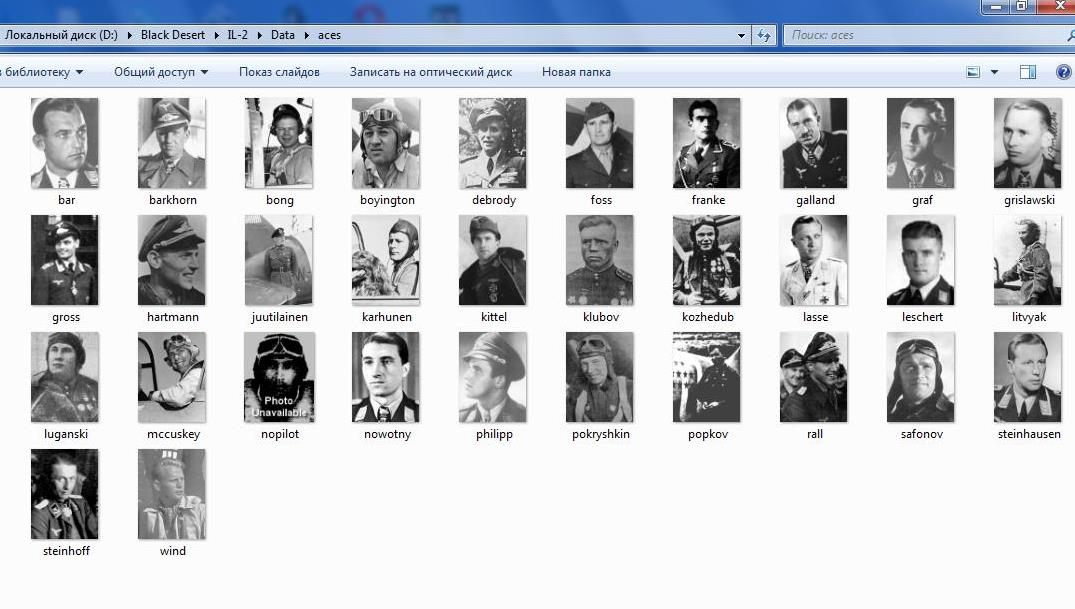Start Показ слайдов slideshow
Viewport: 1075px width, 609px height.
(x=279, y=72)
